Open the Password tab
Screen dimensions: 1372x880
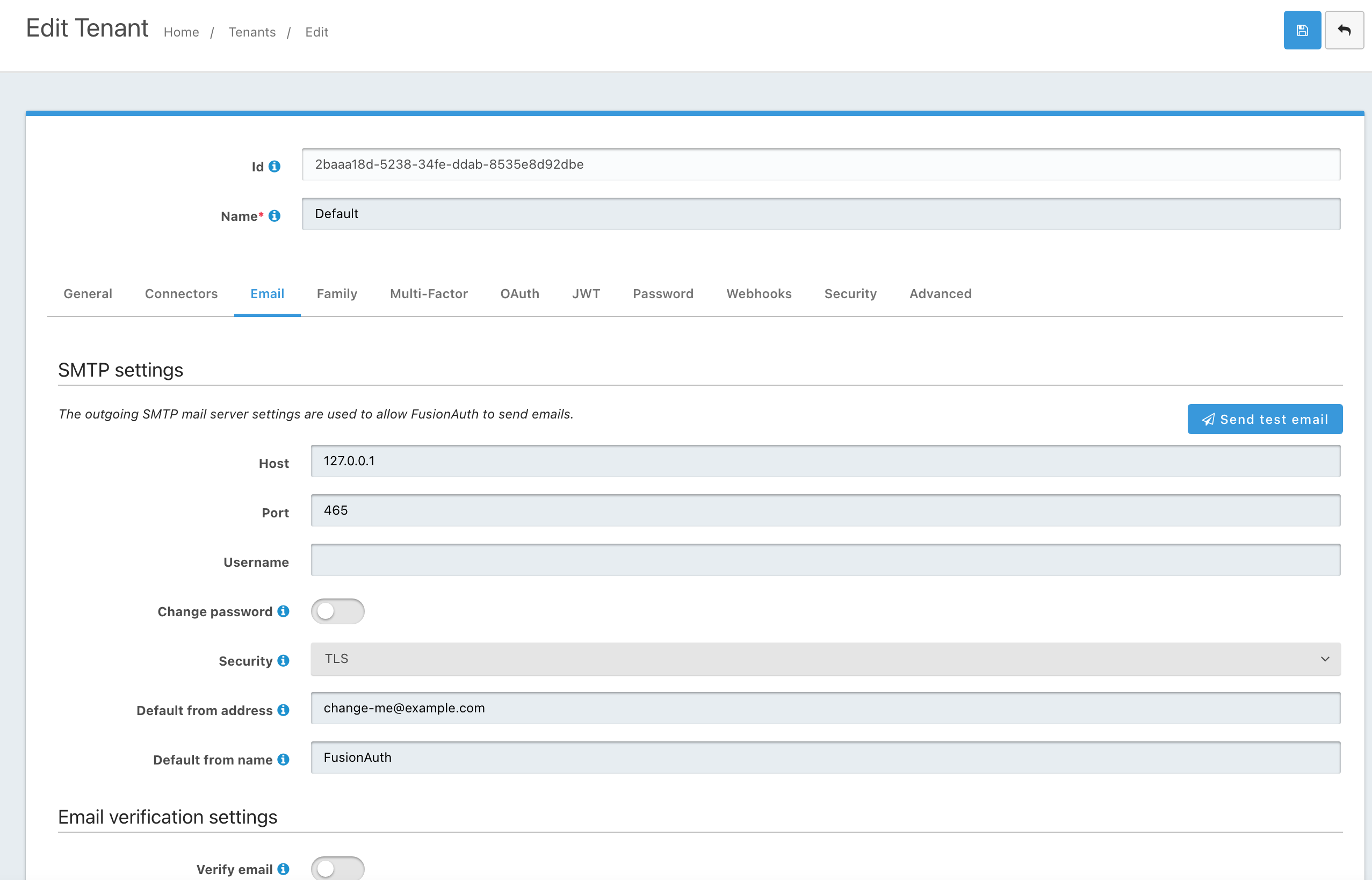pyautogui.click(x=663, y=294)
